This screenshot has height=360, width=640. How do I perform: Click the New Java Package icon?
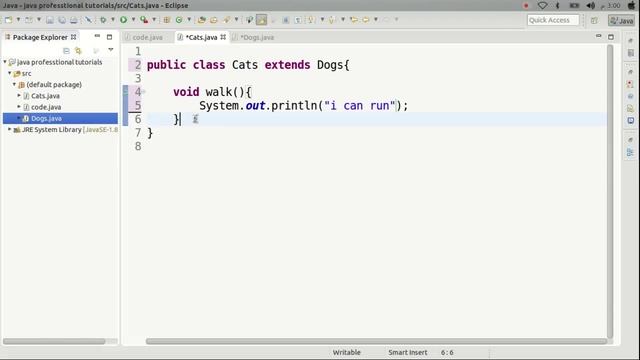click(x=167, y=20)
